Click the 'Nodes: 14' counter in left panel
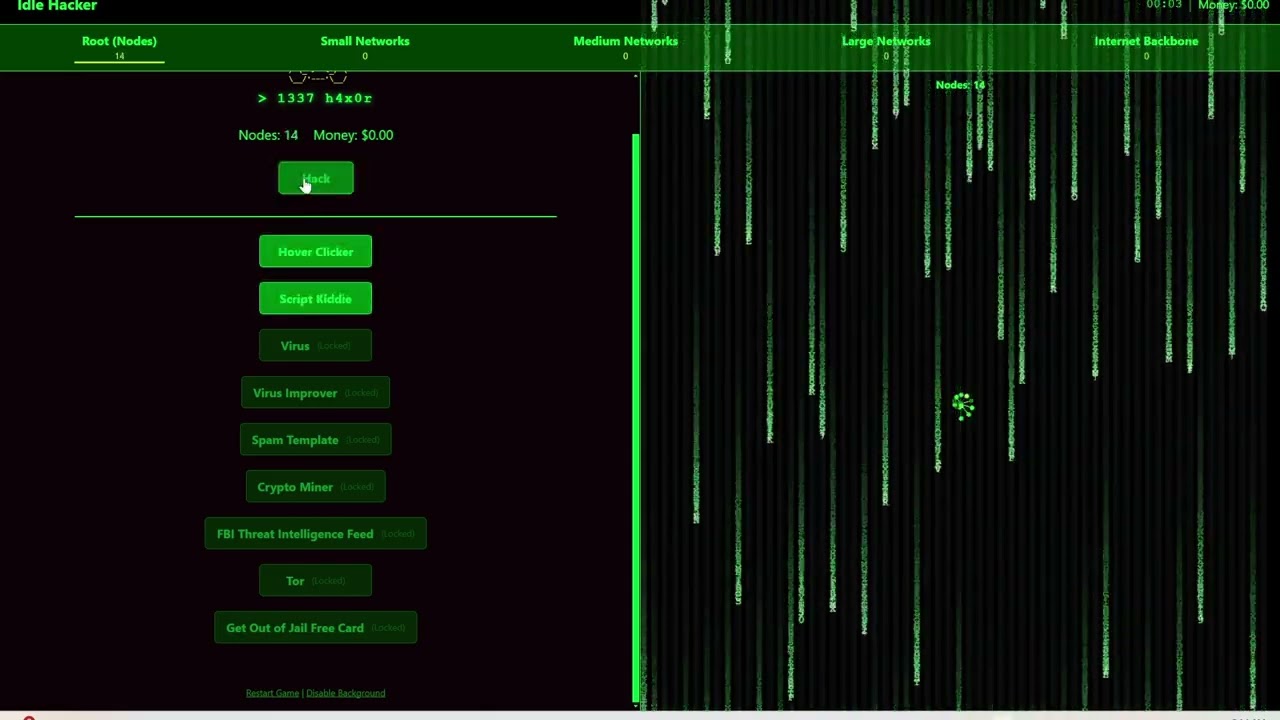The height and width of the screenshot is (720, 1280). [x=268, y=135]
